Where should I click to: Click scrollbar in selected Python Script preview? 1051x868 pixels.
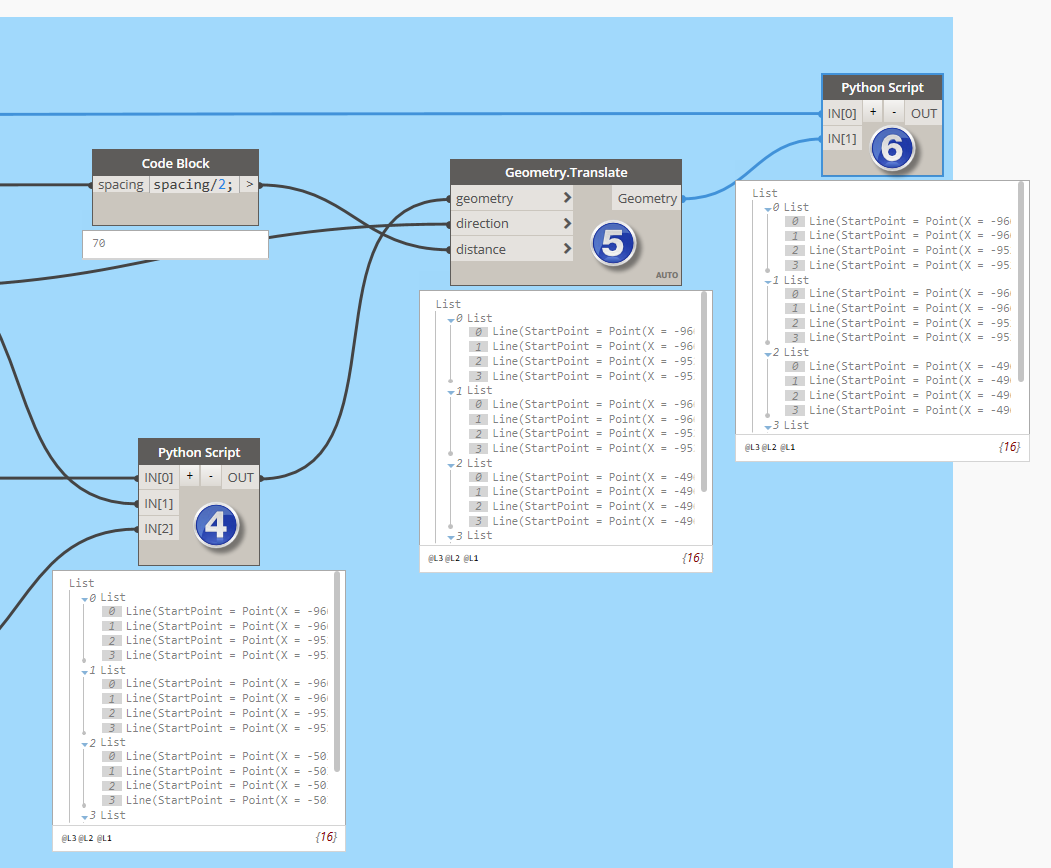pos(1021,282)
